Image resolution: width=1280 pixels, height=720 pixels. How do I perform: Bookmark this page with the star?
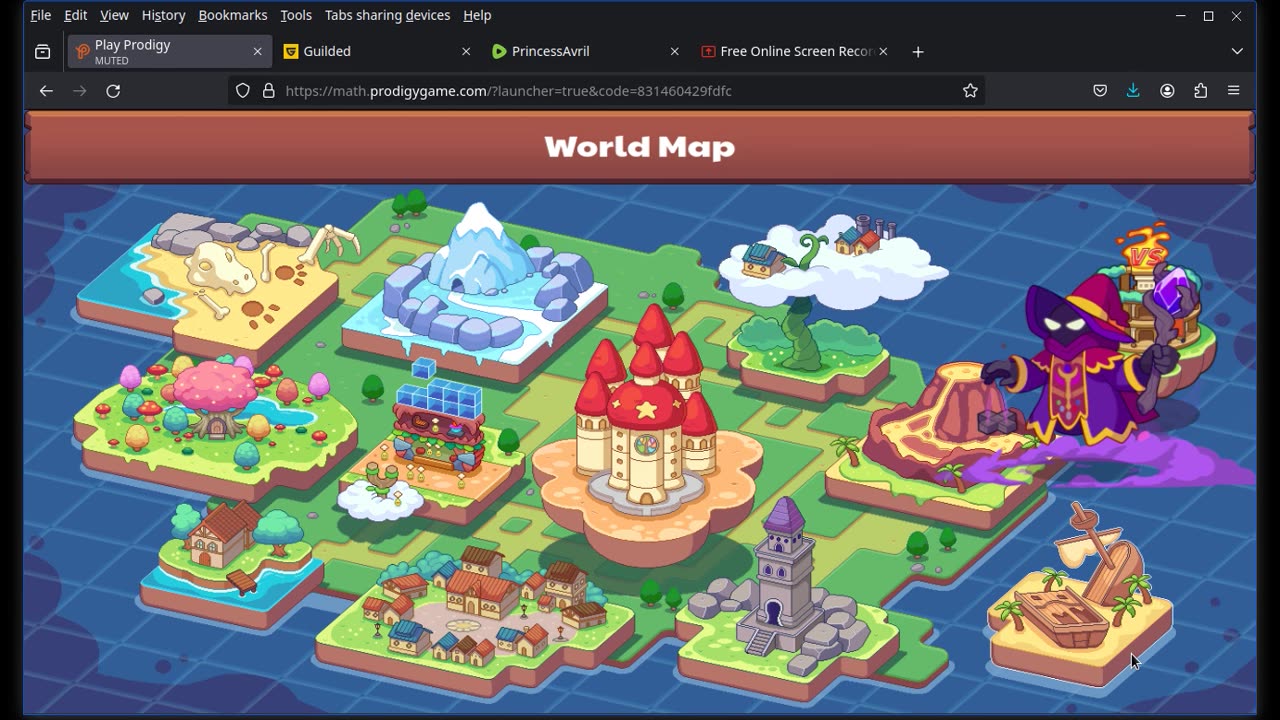coord(970,91)
